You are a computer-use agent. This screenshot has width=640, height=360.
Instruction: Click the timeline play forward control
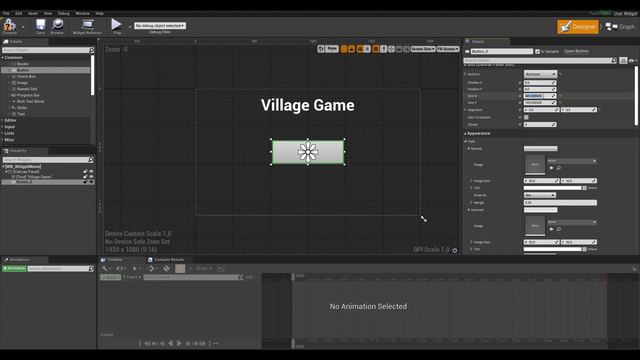[x=179, y=344]
